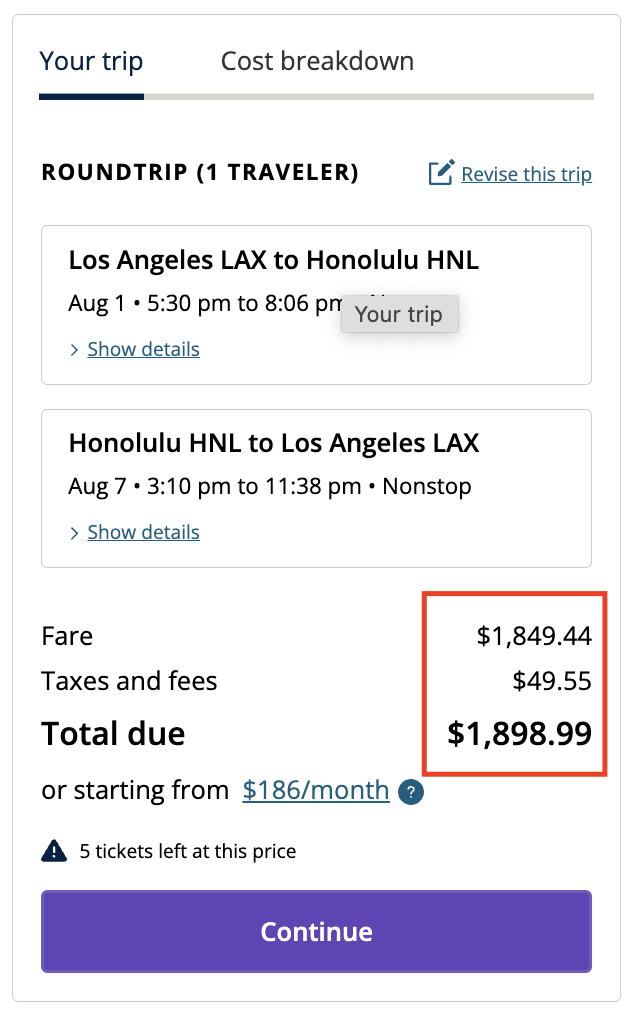Switch to the Cost breakdown tab

[x=317, y=61]
